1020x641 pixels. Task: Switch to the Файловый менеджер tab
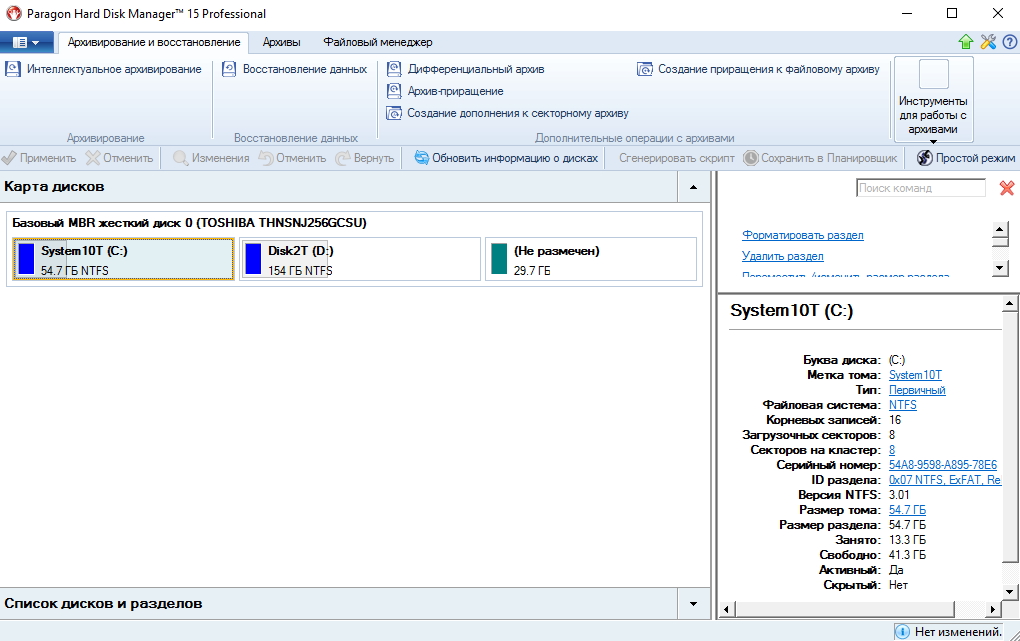tap(377, 42)
